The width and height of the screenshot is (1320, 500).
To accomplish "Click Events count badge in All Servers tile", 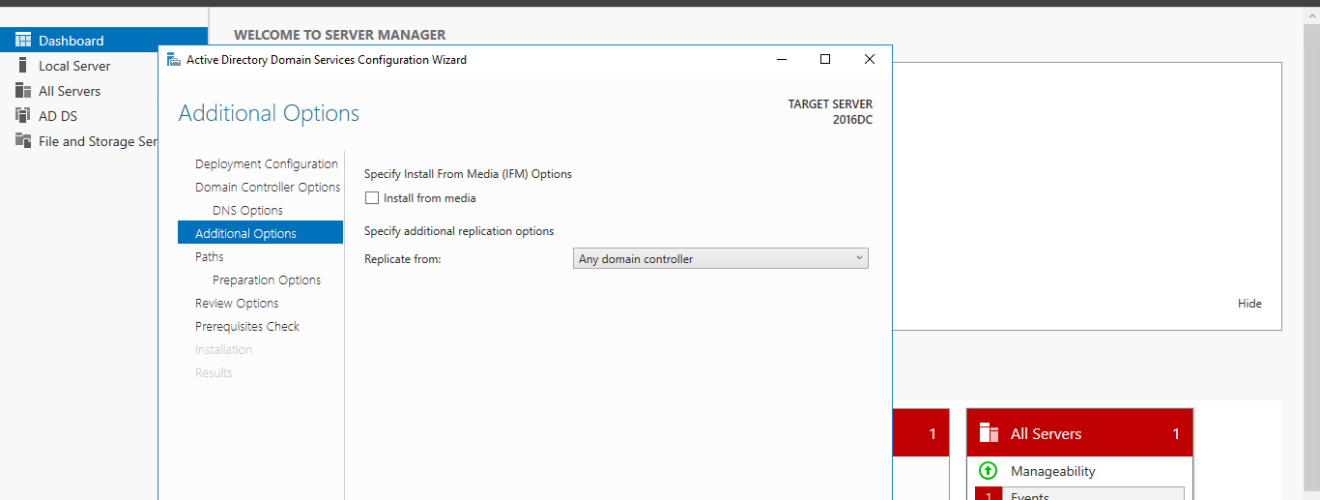I will 988,494.
